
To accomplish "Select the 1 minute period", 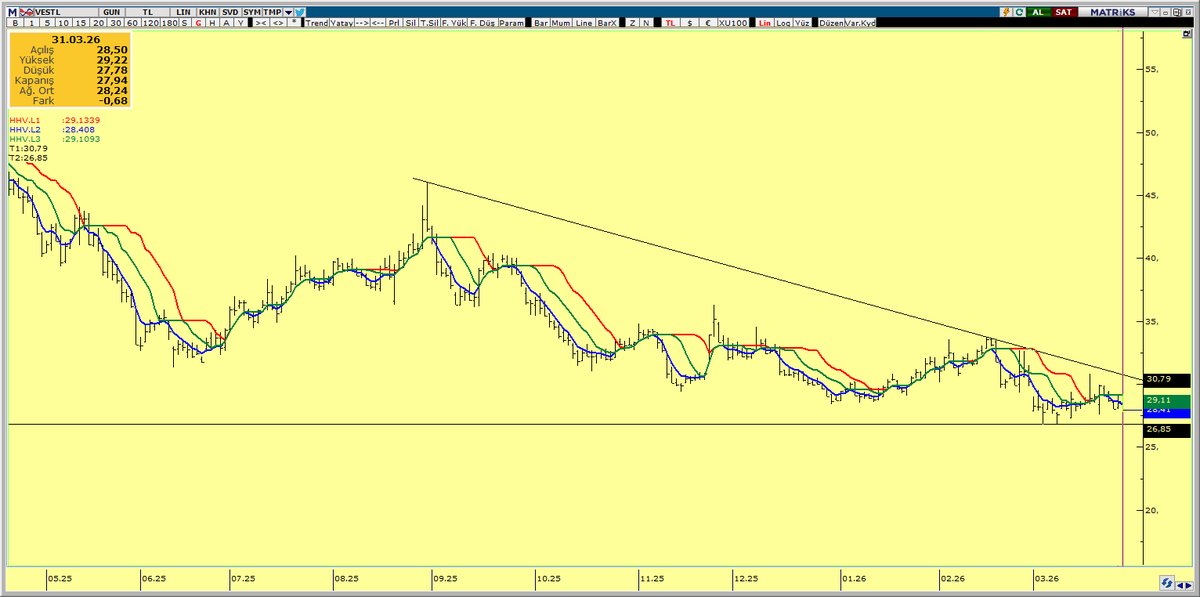I will [31, 22].
